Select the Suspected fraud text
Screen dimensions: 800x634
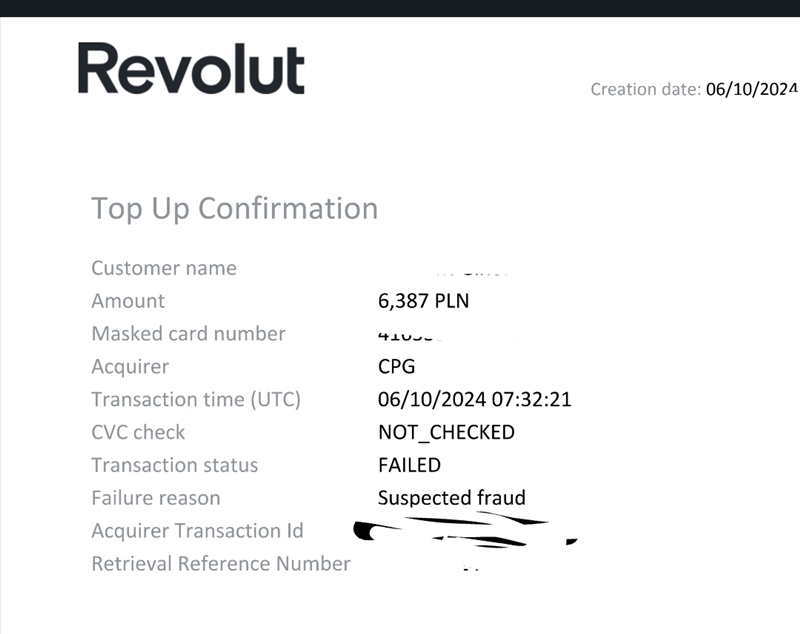451,498
